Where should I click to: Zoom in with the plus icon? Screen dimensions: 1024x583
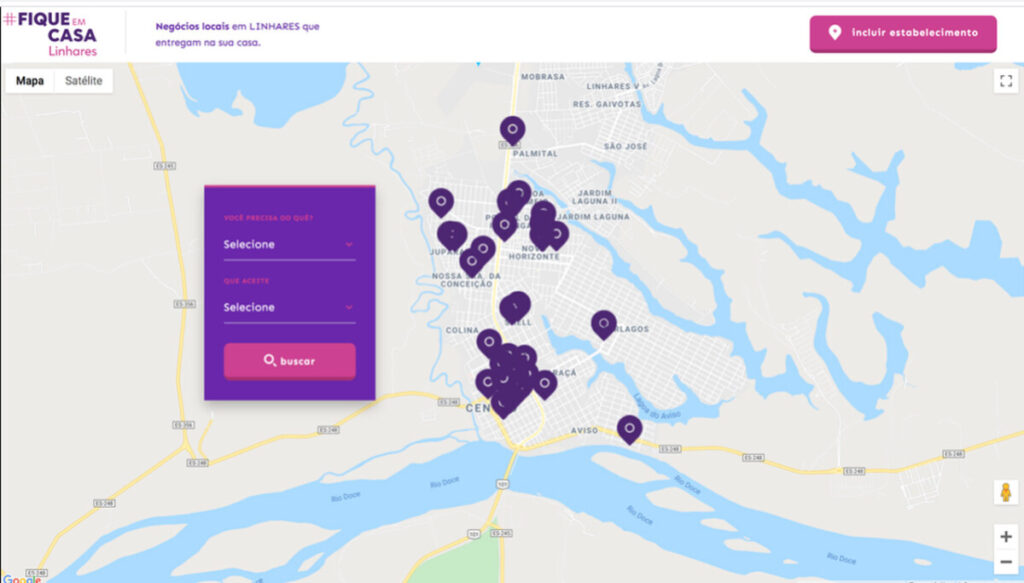point(1006,537)
